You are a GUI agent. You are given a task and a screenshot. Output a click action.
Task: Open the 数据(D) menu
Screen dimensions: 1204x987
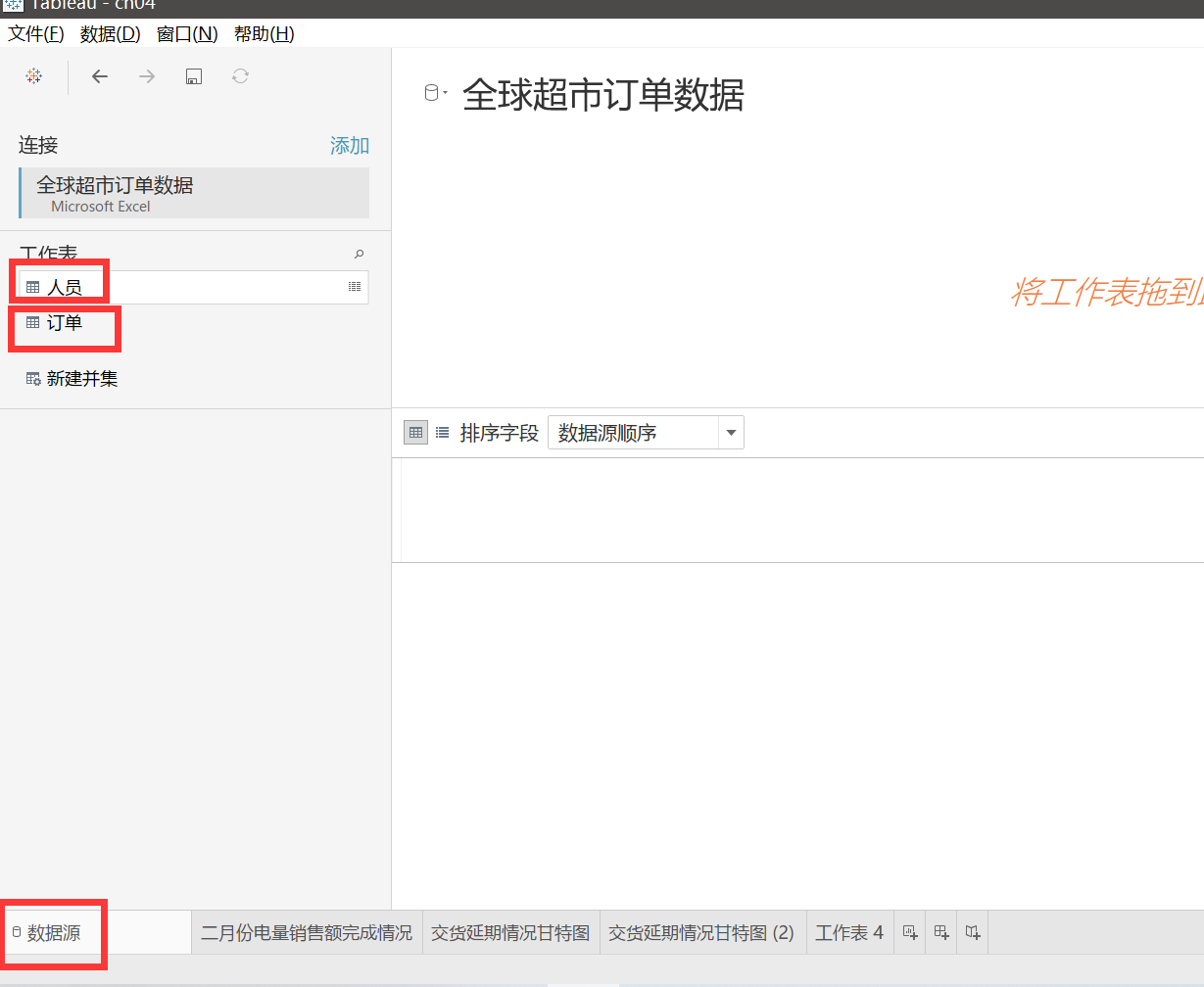pyautogui.click(x=111, y=34)
